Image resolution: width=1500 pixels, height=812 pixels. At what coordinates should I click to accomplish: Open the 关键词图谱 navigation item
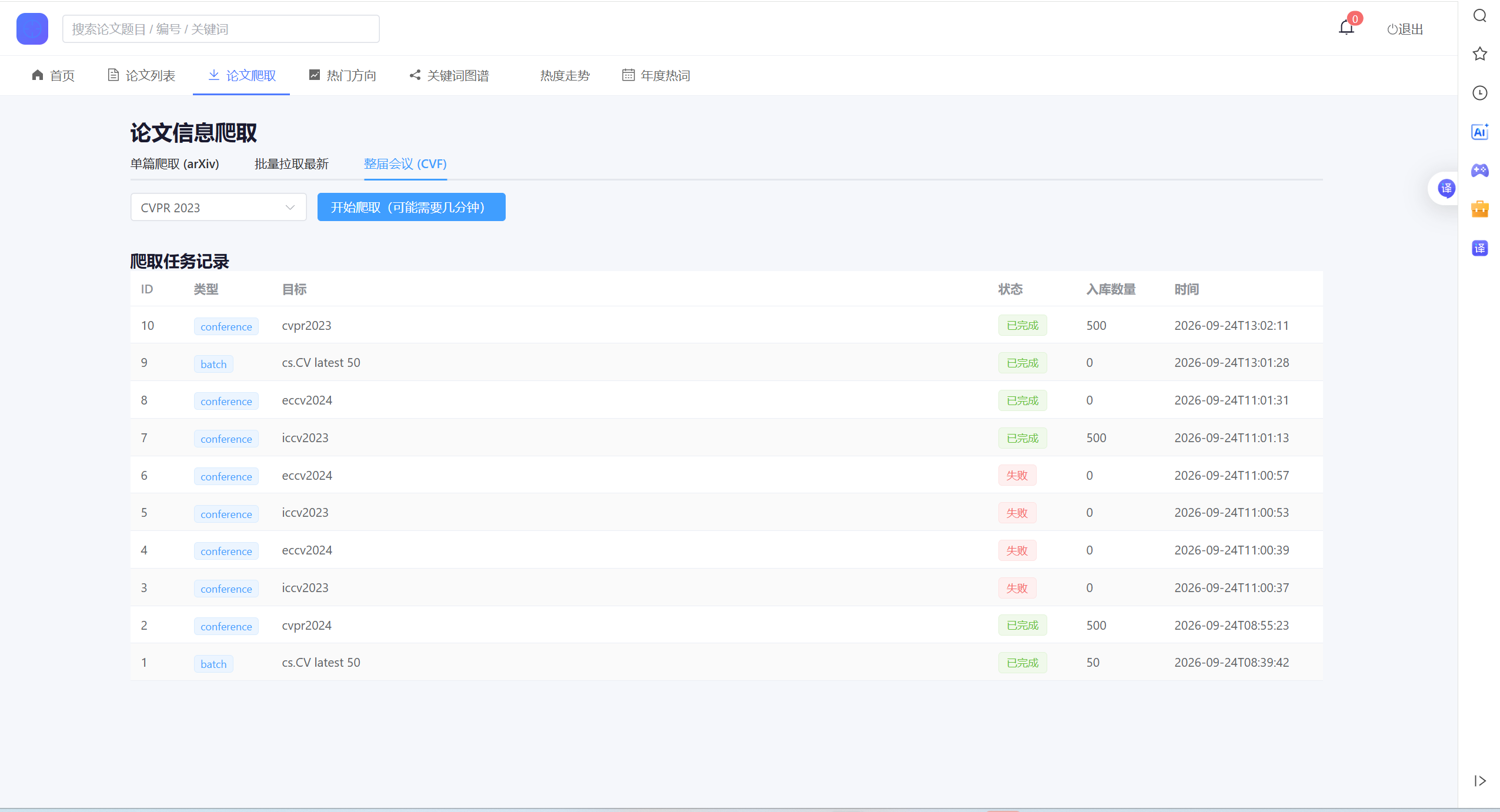449,75
